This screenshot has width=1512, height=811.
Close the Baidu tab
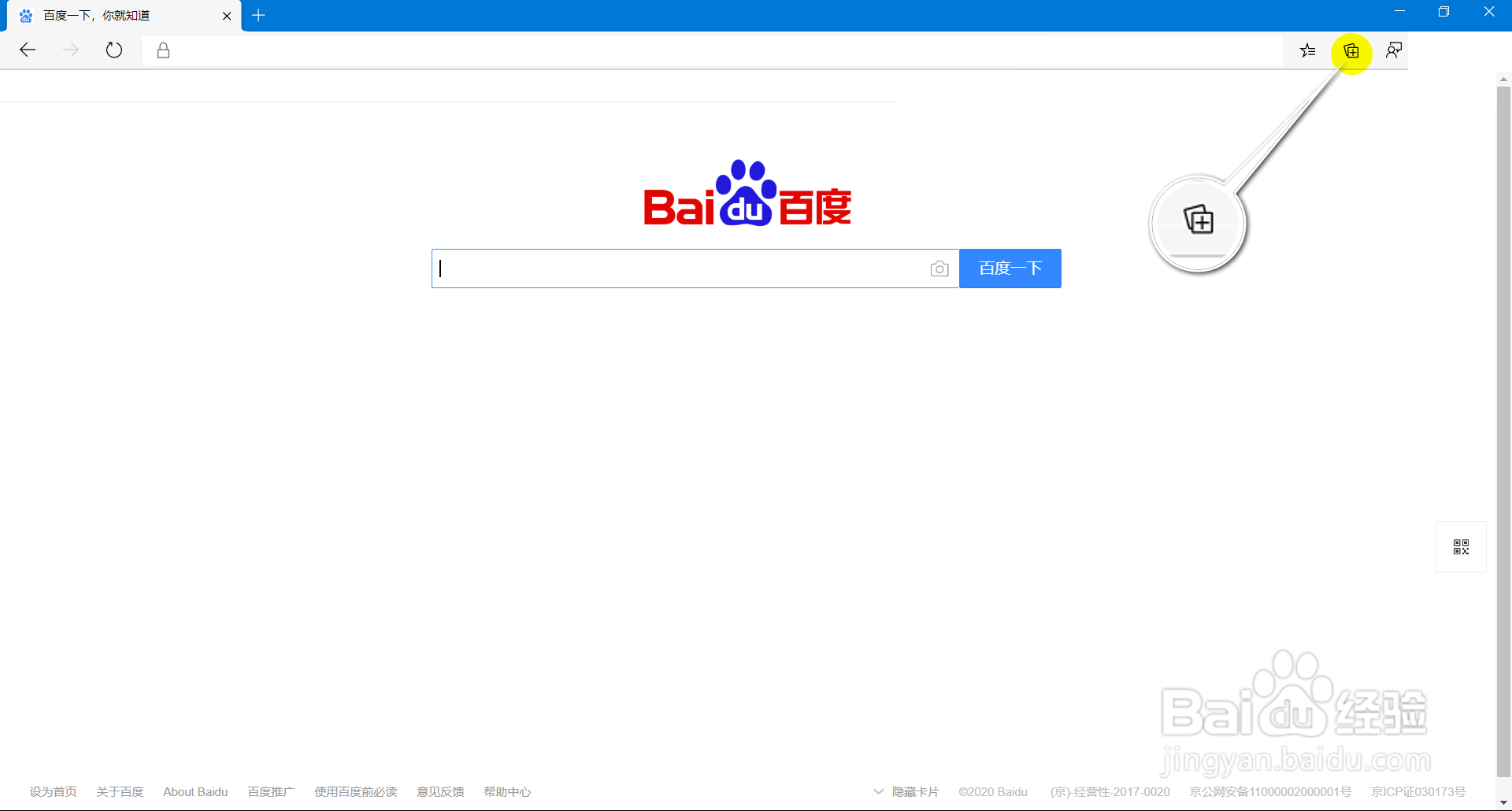[227, 16]
